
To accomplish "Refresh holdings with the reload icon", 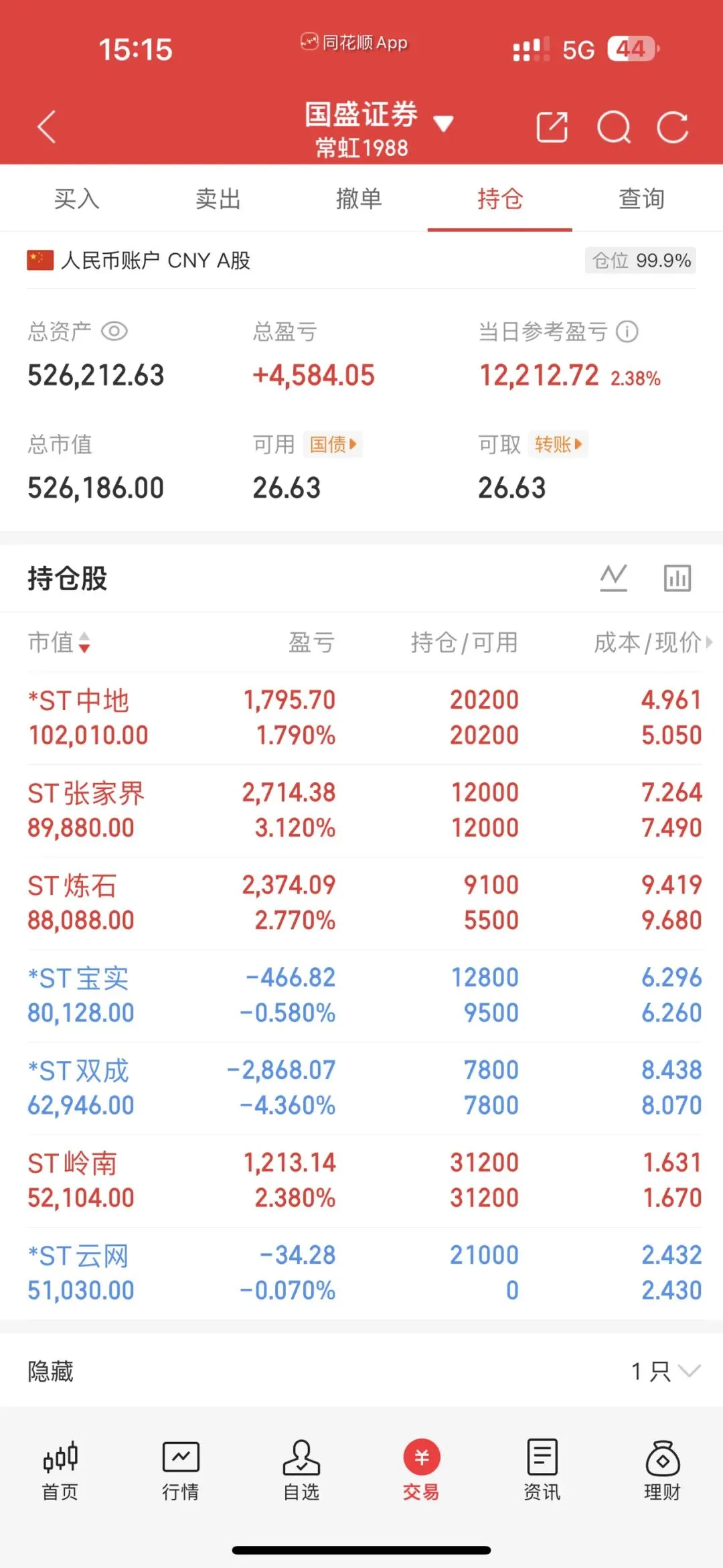I will click(x=672, y=127).
